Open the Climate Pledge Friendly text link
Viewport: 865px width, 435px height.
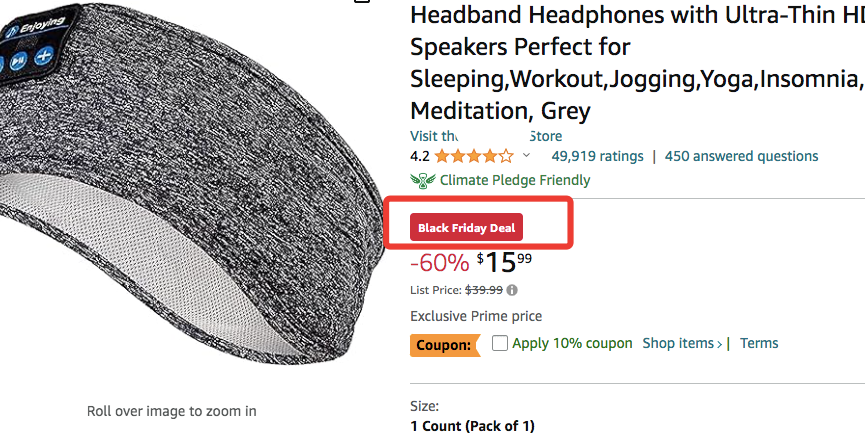pos(516,181)
